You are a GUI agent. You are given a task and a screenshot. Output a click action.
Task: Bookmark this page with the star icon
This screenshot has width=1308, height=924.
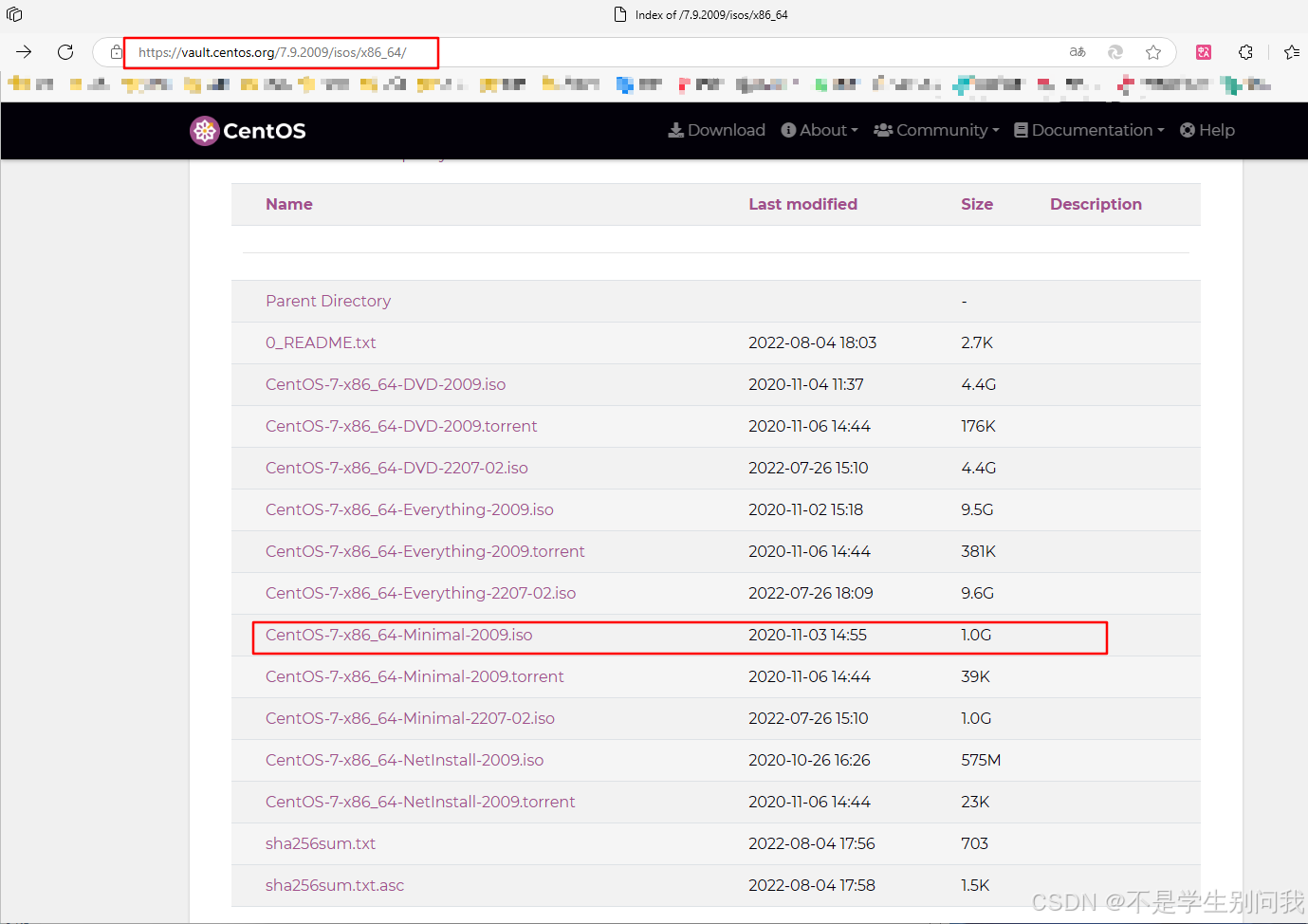1153,52
